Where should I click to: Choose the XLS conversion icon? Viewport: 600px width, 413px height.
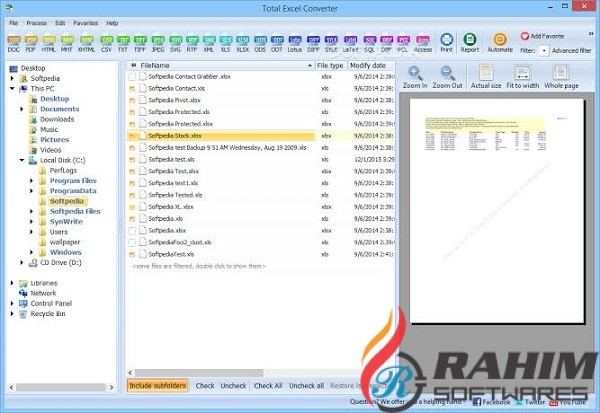[226, 44]
